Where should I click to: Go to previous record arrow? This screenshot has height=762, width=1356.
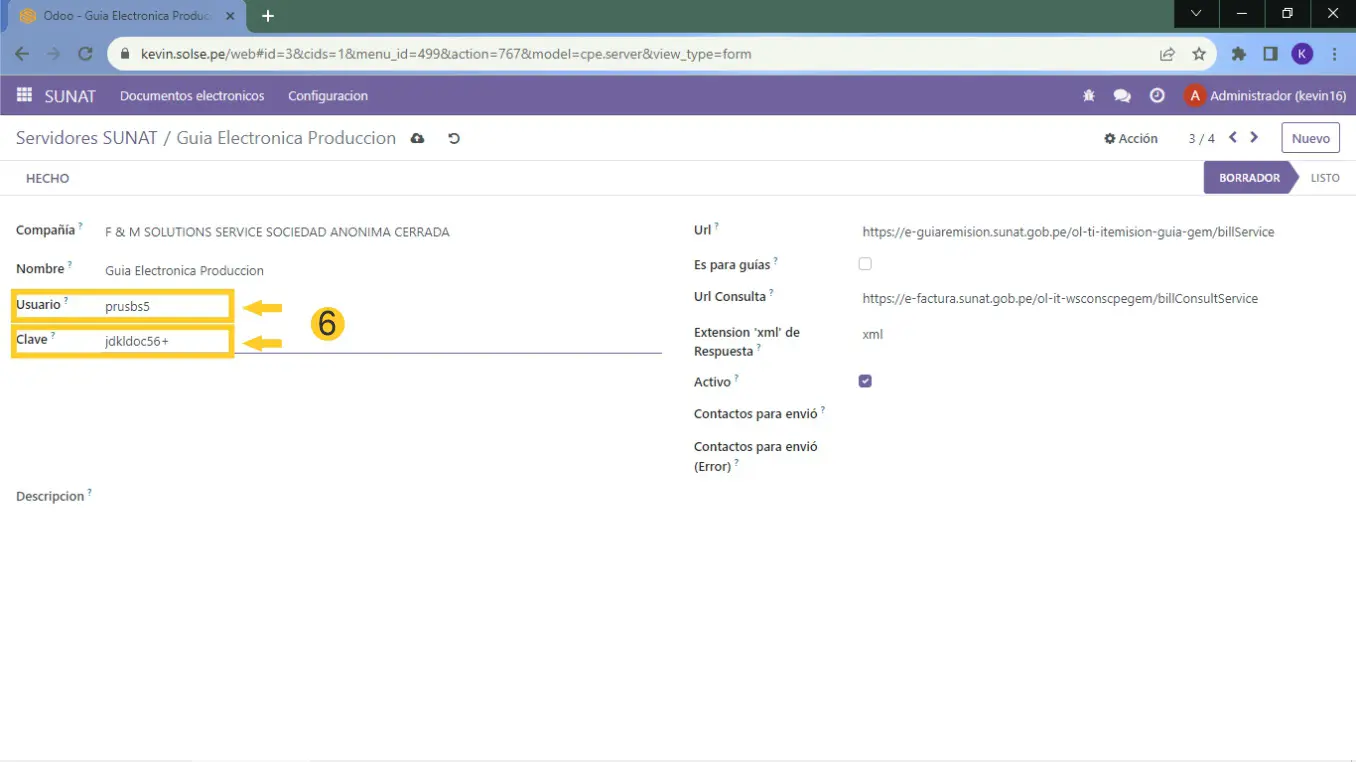(1233, 138)
